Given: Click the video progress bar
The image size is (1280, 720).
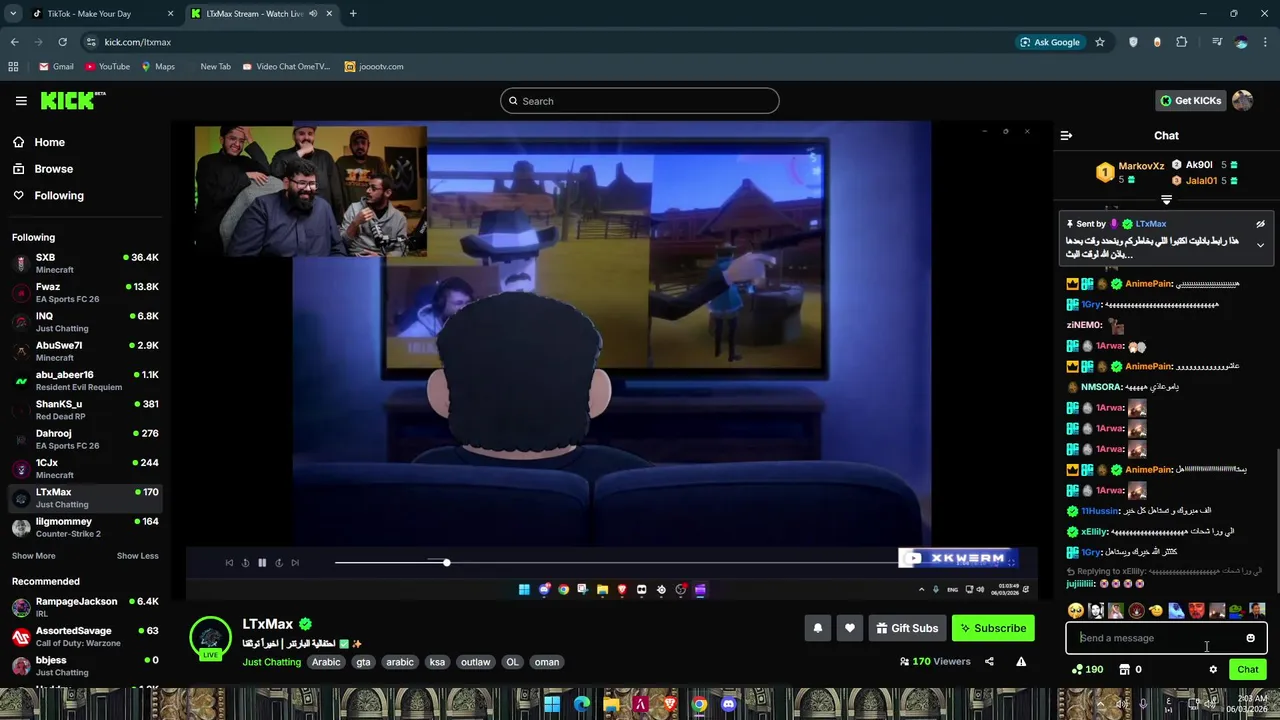Looking at the screenshot, I should point(615,563).
